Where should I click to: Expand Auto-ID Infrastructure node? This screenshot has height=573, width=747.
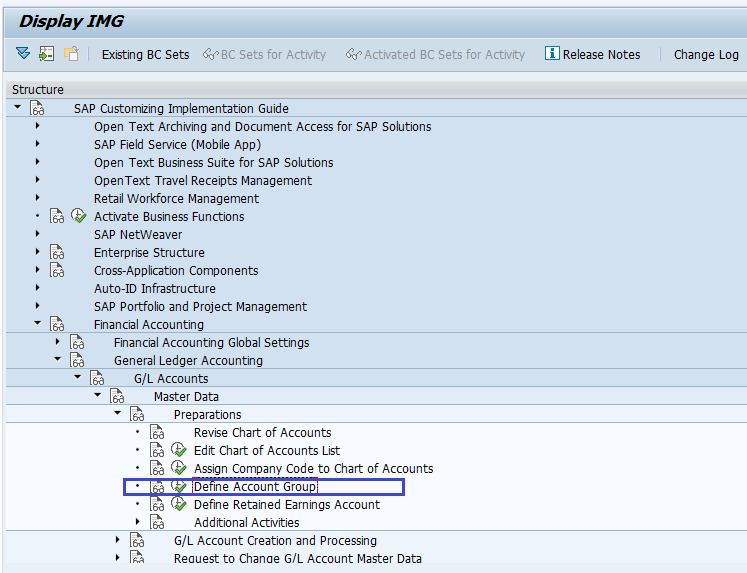[38, 288]
